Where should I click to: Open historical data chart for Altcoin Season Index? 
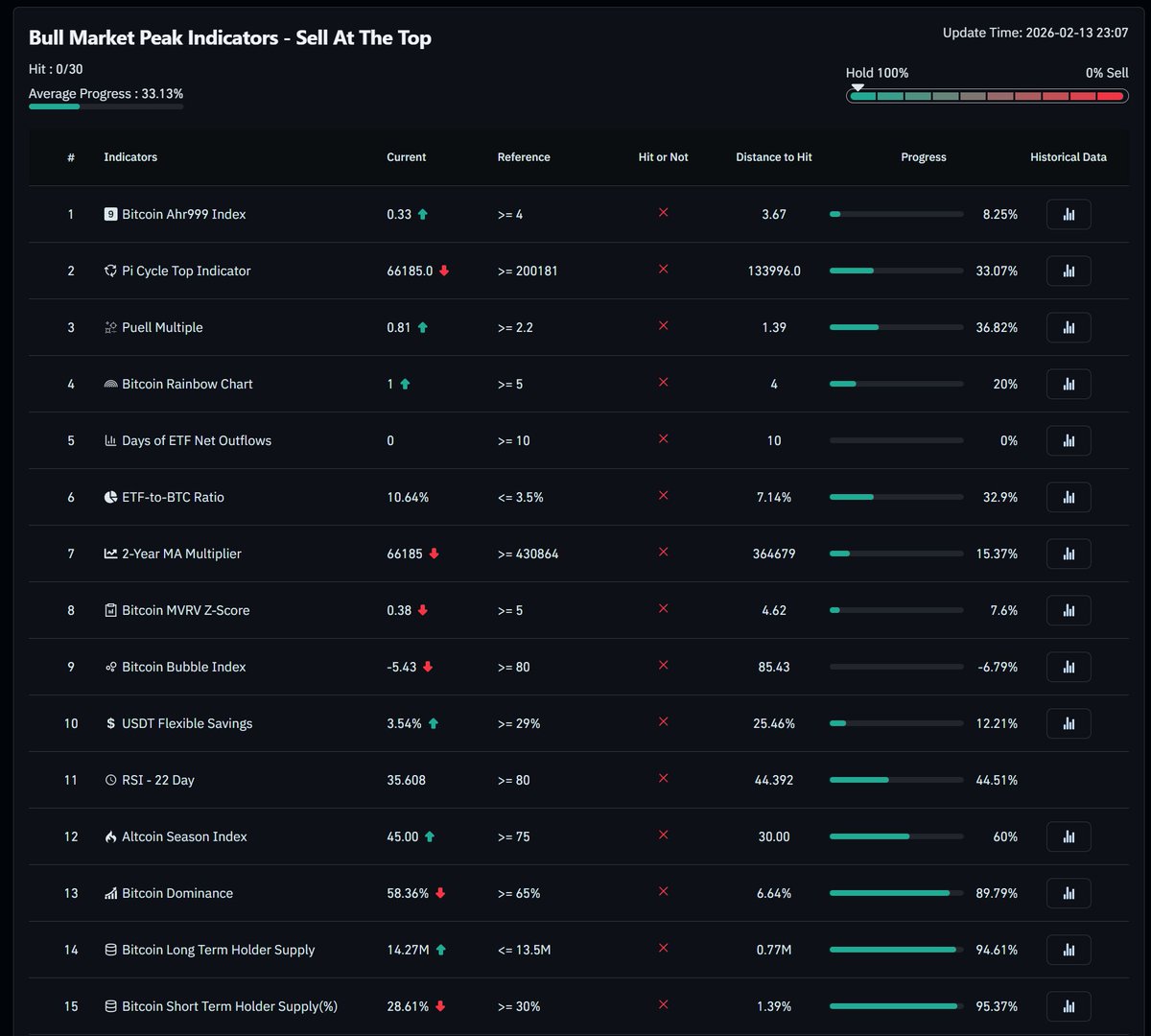tap(1069, 836)
